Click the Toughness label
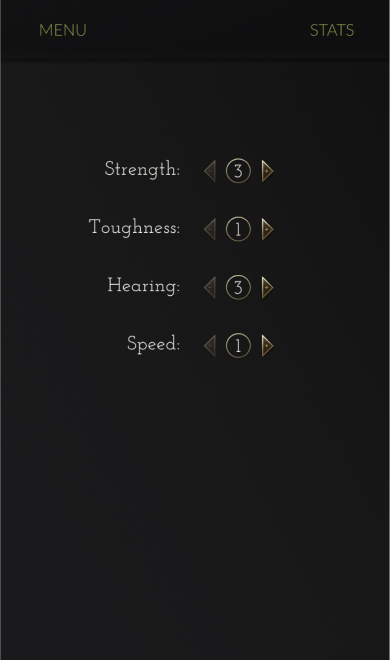Viewport: 391px width, 661px height. pyautogui.click(x=134, y=228)
